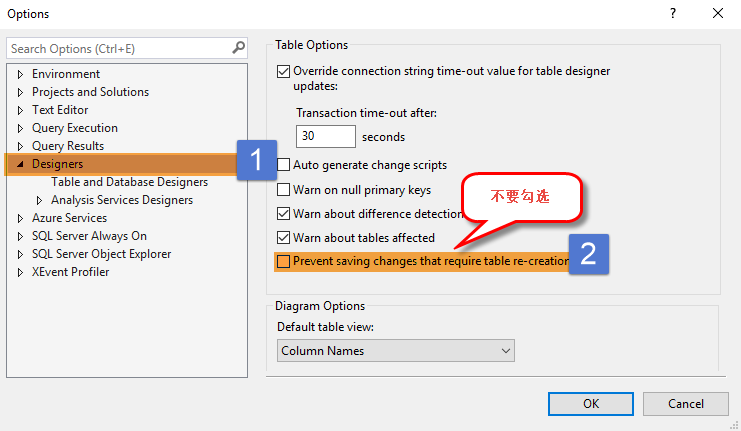Collapse the Designers tree node

[20, 164]
